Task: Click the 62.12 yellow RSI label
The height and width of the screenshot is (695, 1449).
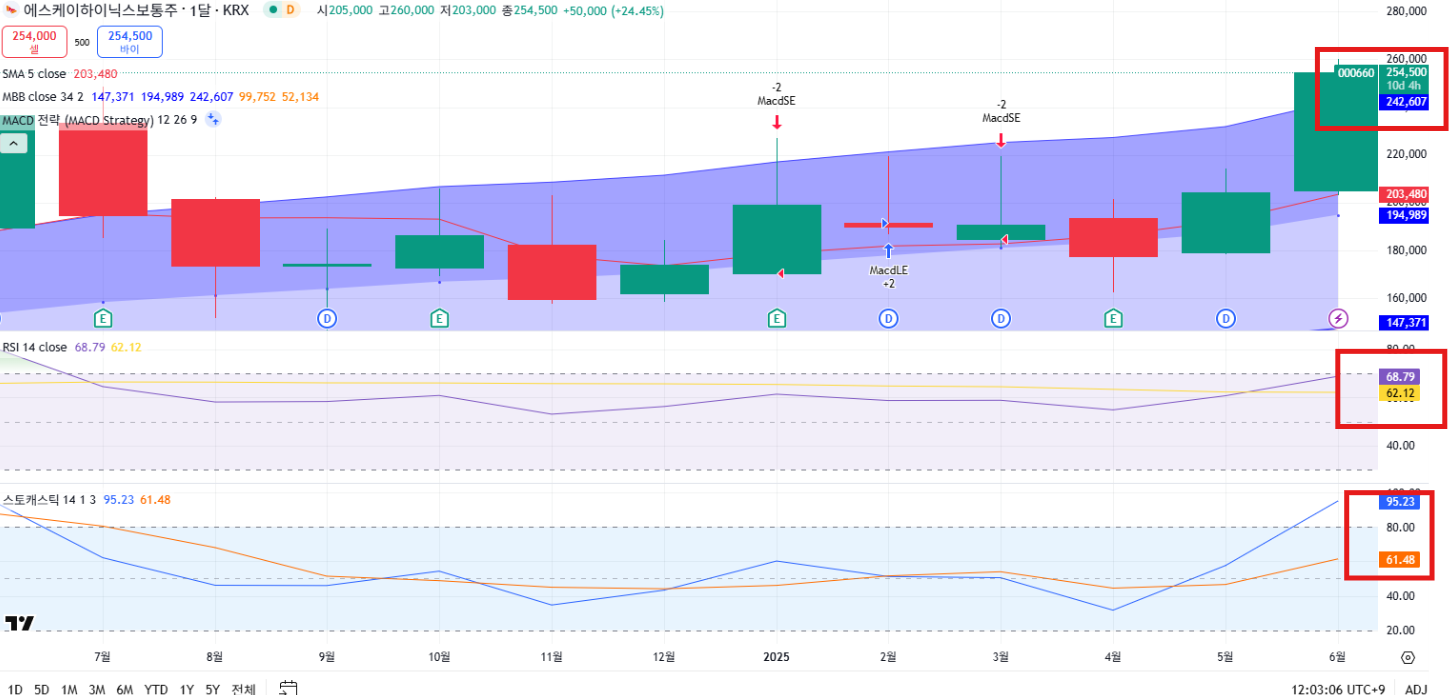Action: [x=1398, y=394]
